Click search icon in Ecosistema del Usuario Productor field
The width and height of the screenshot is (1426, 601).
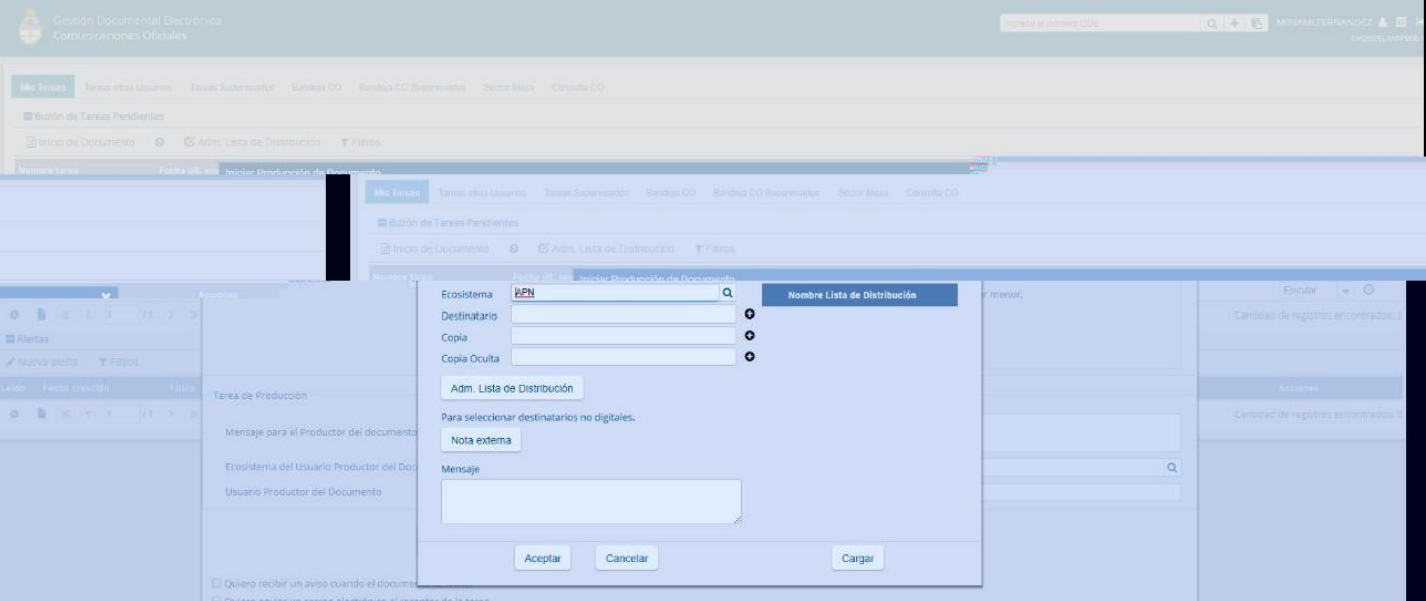click(x=1172, y=467)
